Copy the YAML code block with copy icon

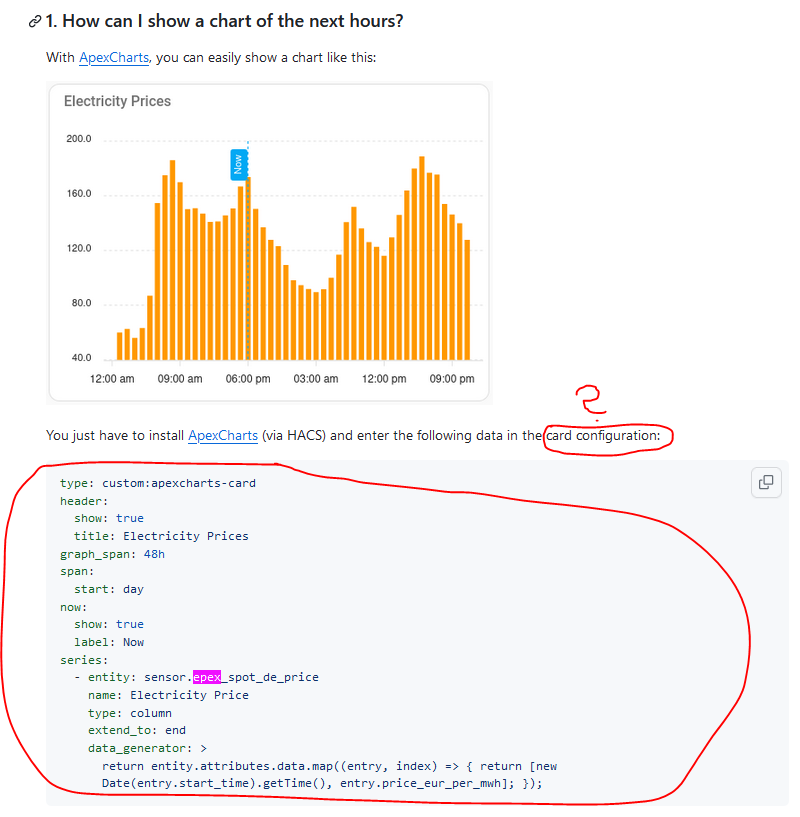pos(766,482)
